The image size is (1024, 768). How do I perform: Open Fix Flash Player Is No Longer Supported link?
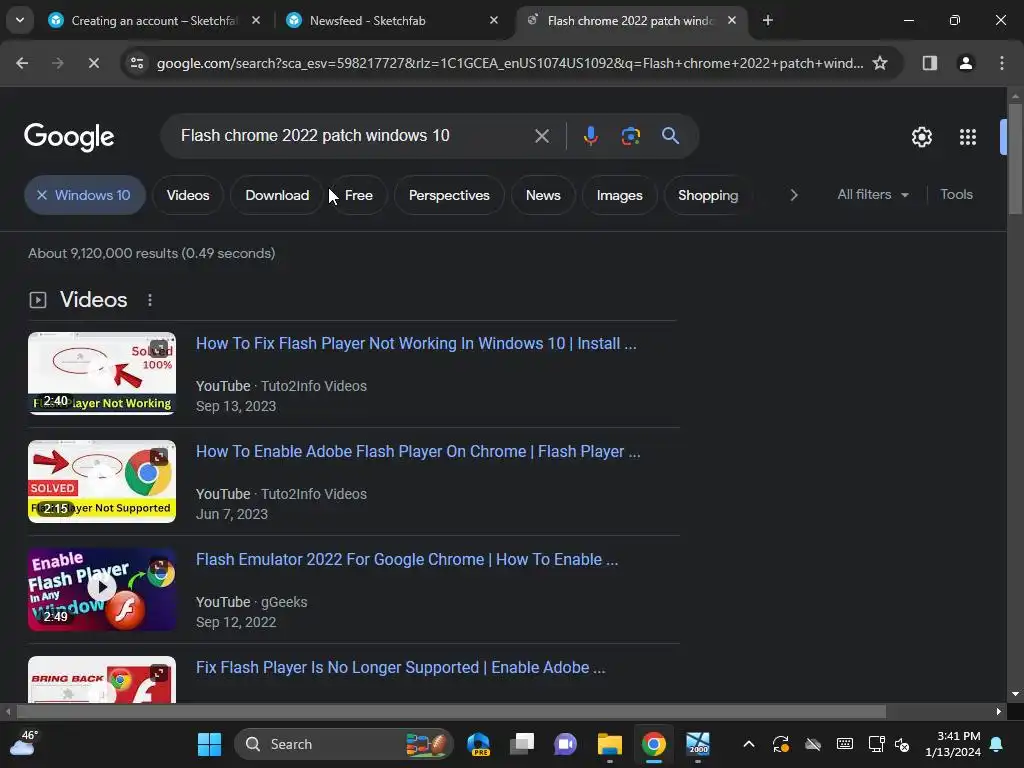[x=400, y=667]
